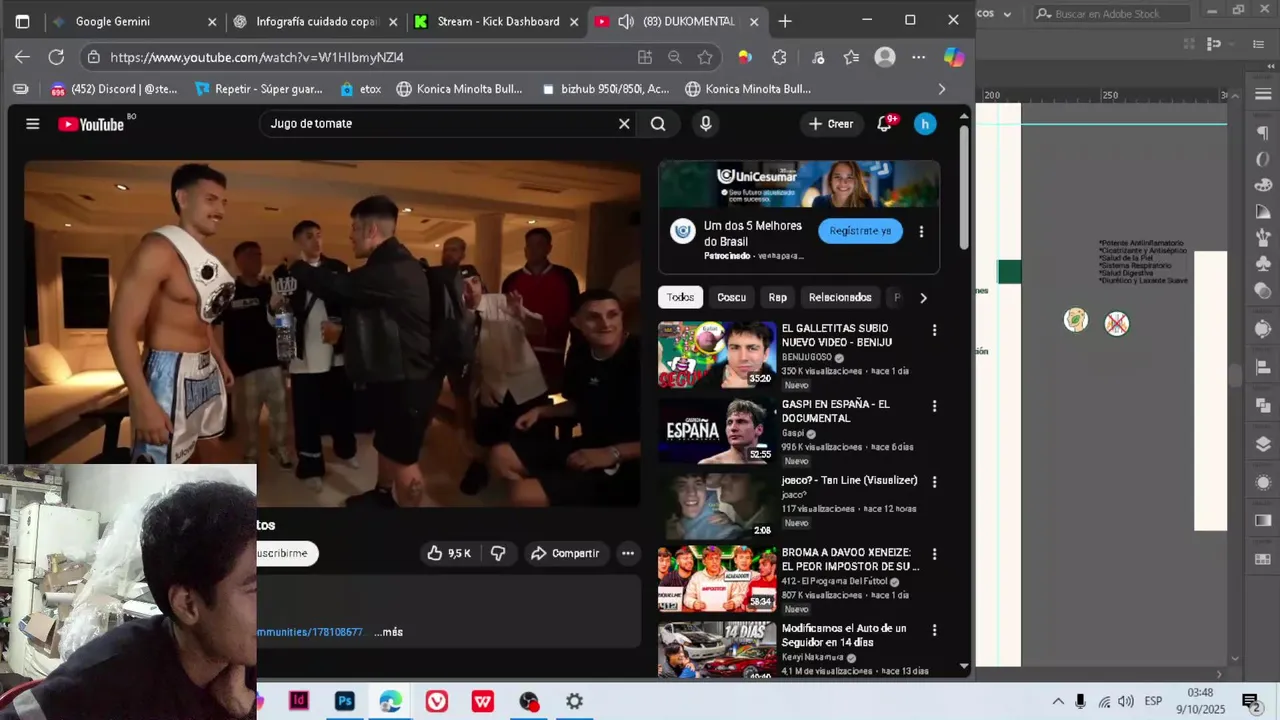The height and width of the screenshot is (720, 1280).
Task: Open 'Repetir - Súper guar...' bookmark
Action: click(x=258, y=89)
